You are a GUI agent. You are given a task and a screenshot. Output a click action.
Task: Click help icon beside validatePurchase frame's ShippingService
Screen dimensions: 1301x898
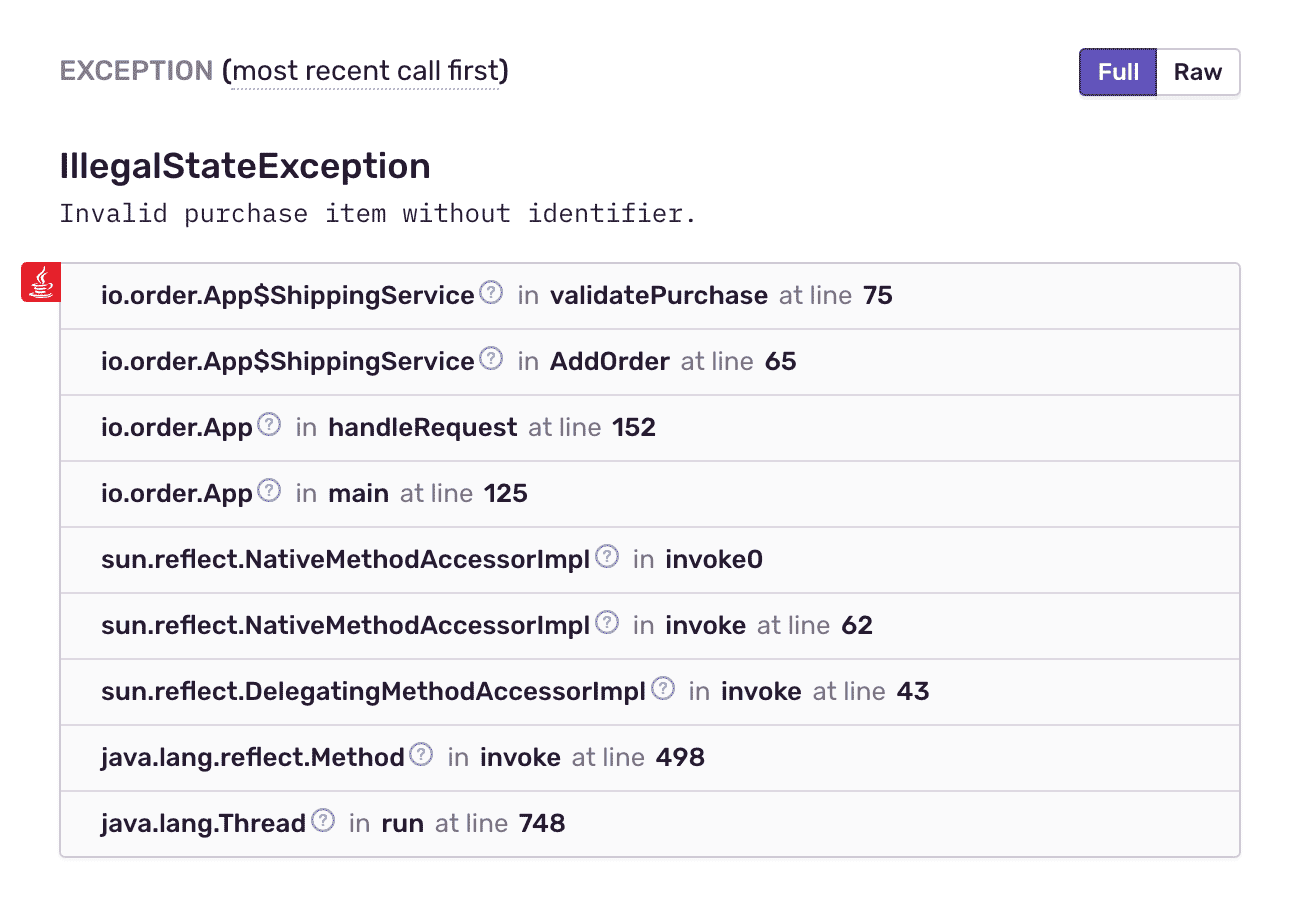click(491, 293)
